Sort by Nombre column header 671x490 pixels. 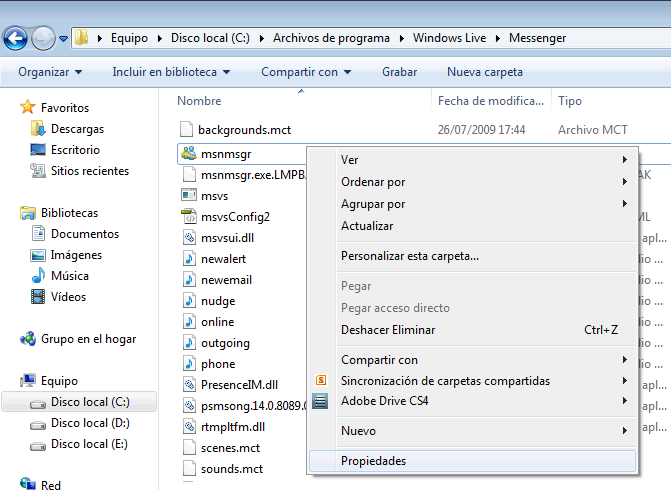(x=199, y=101)
